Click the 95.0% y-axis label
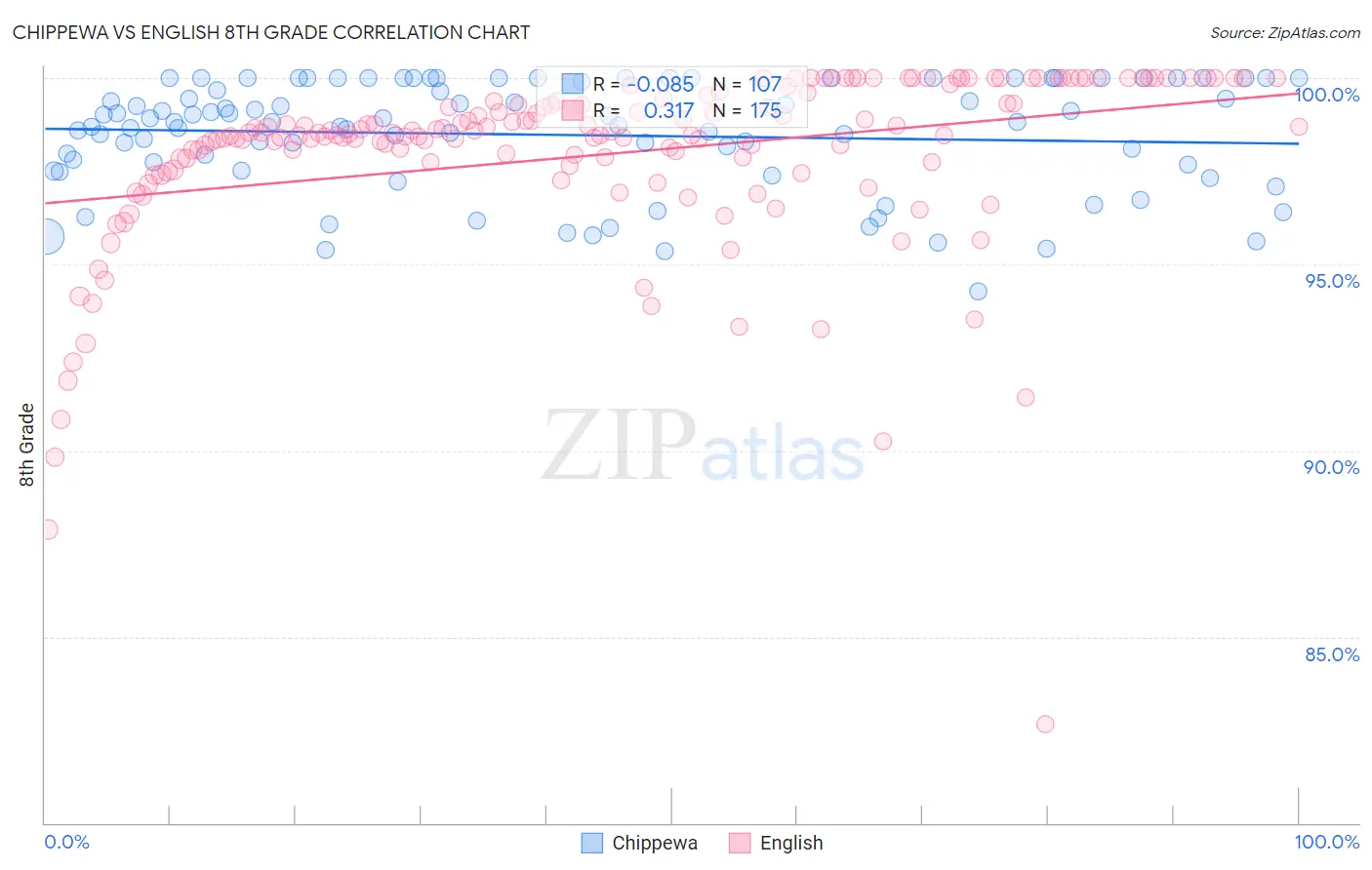This screenshot has height=870, width=1372. tap(1332, 281)
